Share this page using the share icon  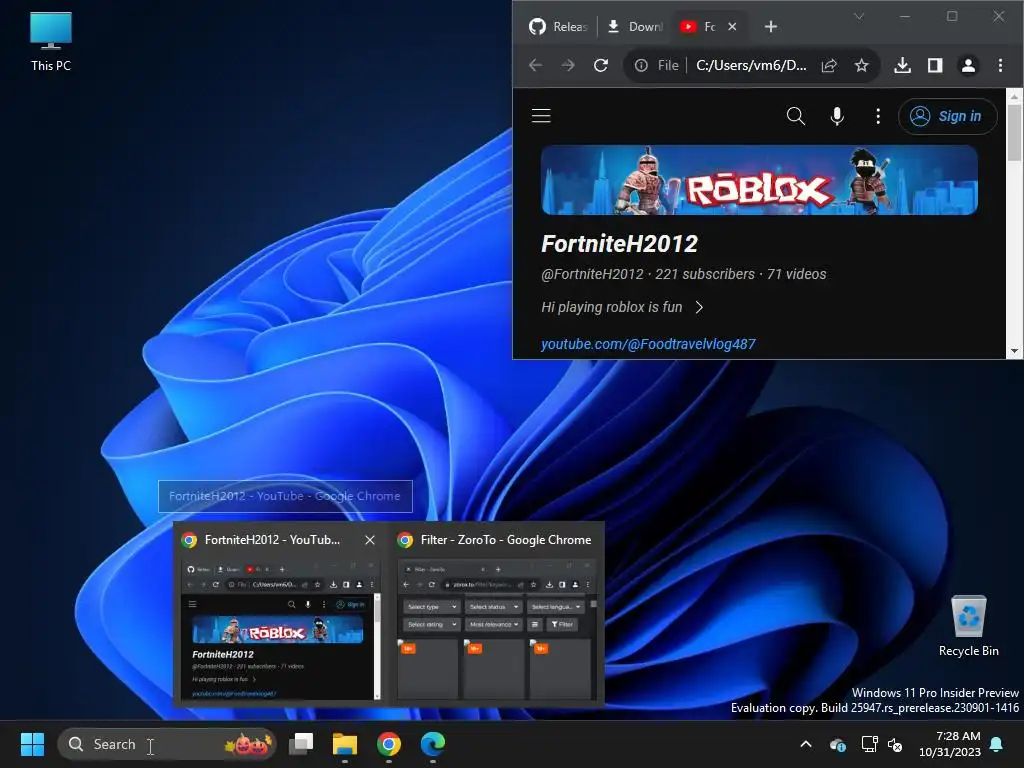(829, 65)
